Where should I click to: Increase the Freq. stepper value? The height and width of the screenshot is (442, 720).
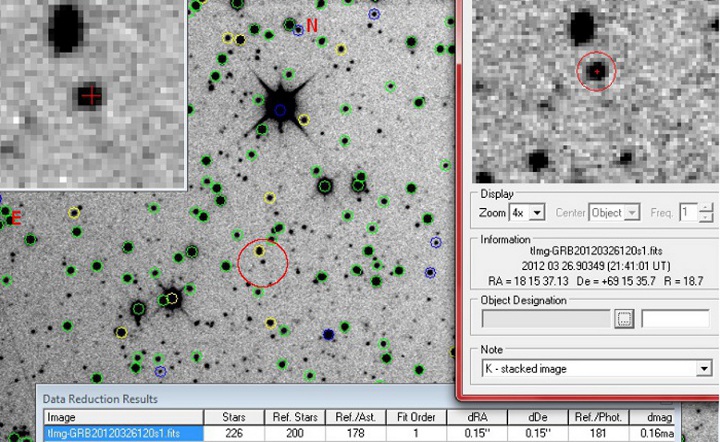click(706, 209)
